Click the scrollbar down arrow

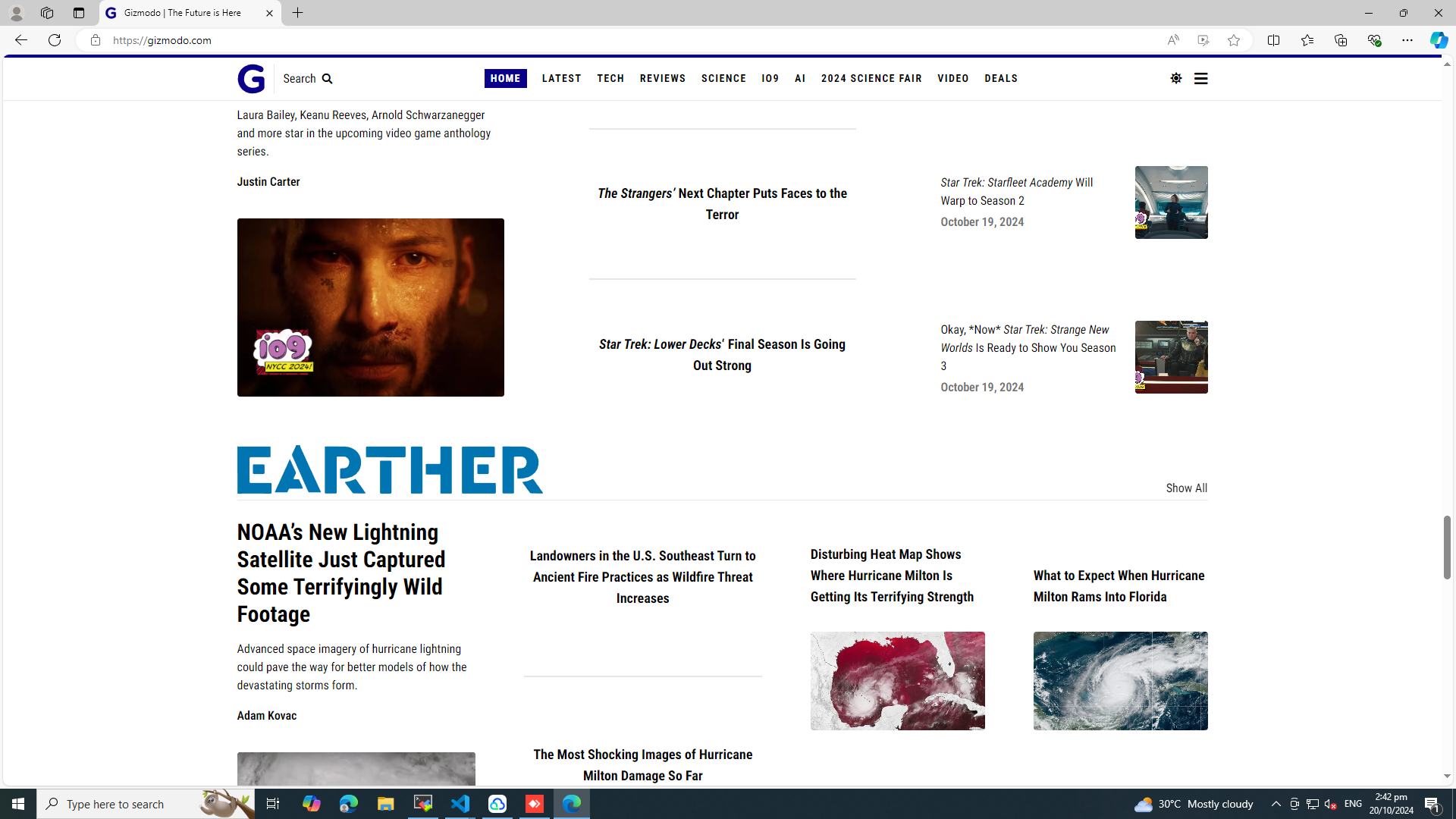[1447, 777]
